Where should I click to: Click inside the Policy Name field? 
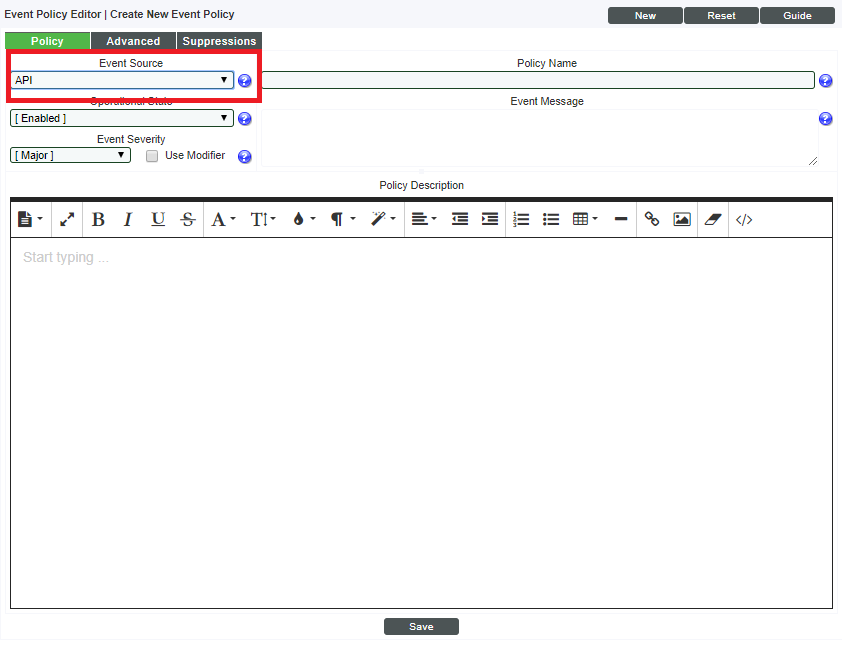point(538,80)
